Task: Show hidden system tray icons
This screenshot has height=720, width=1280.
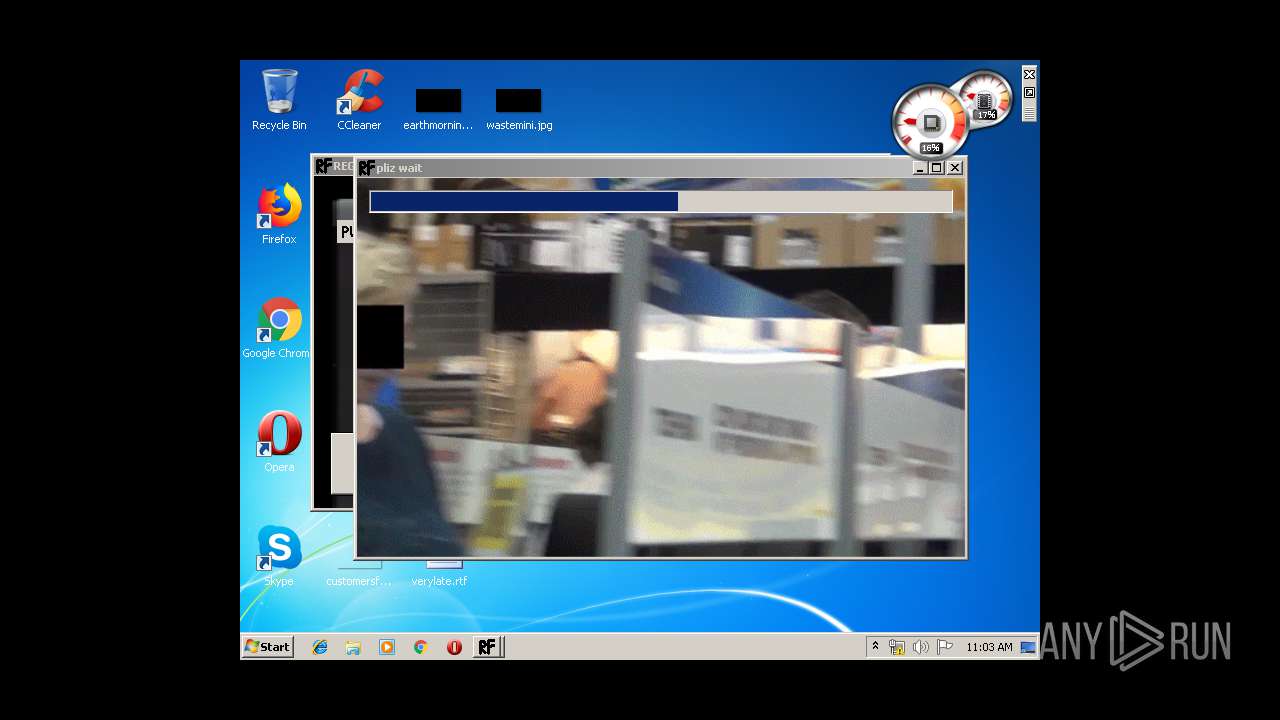Action: point(875,647)
